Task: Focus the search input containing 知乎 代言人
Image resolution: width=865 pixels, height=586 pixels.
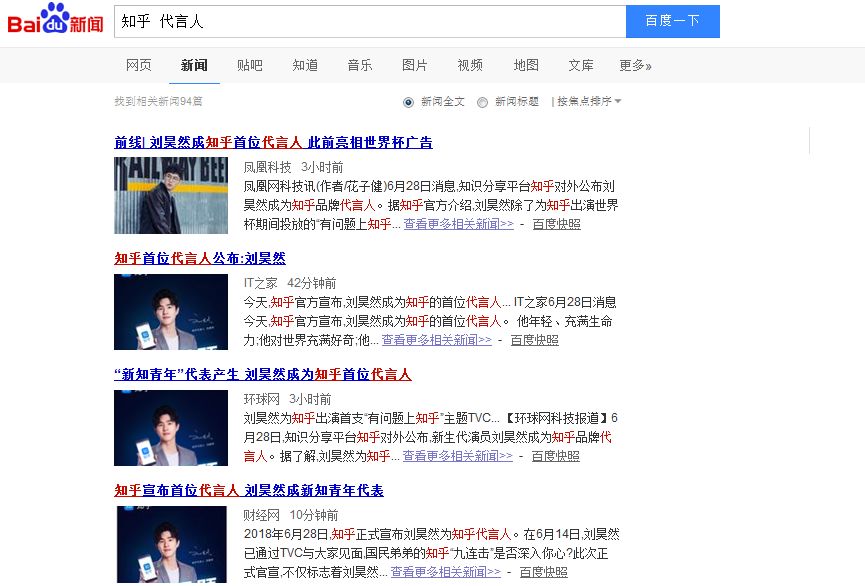Action: [x=370, y=22]
